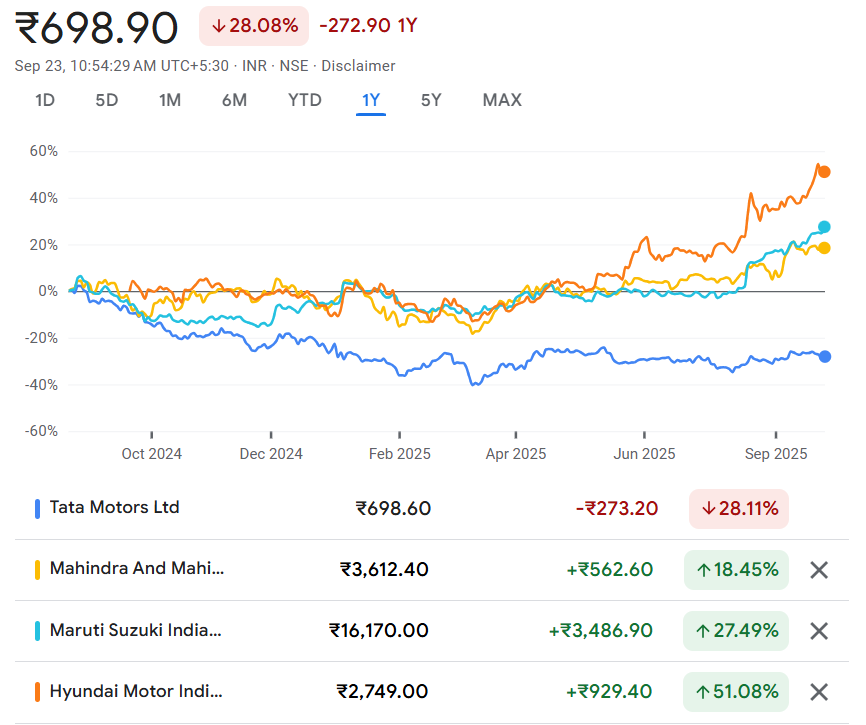Select the 1M time range tab
Image resolution: width=866 pixels, height=725 pixels.
click(x=170, y=100)
